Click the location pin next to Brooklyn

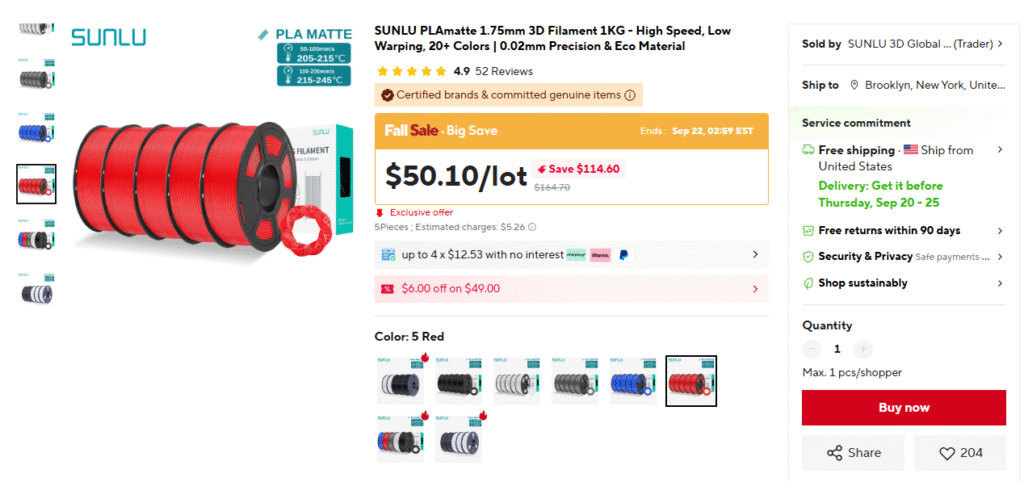click(855, 85)
